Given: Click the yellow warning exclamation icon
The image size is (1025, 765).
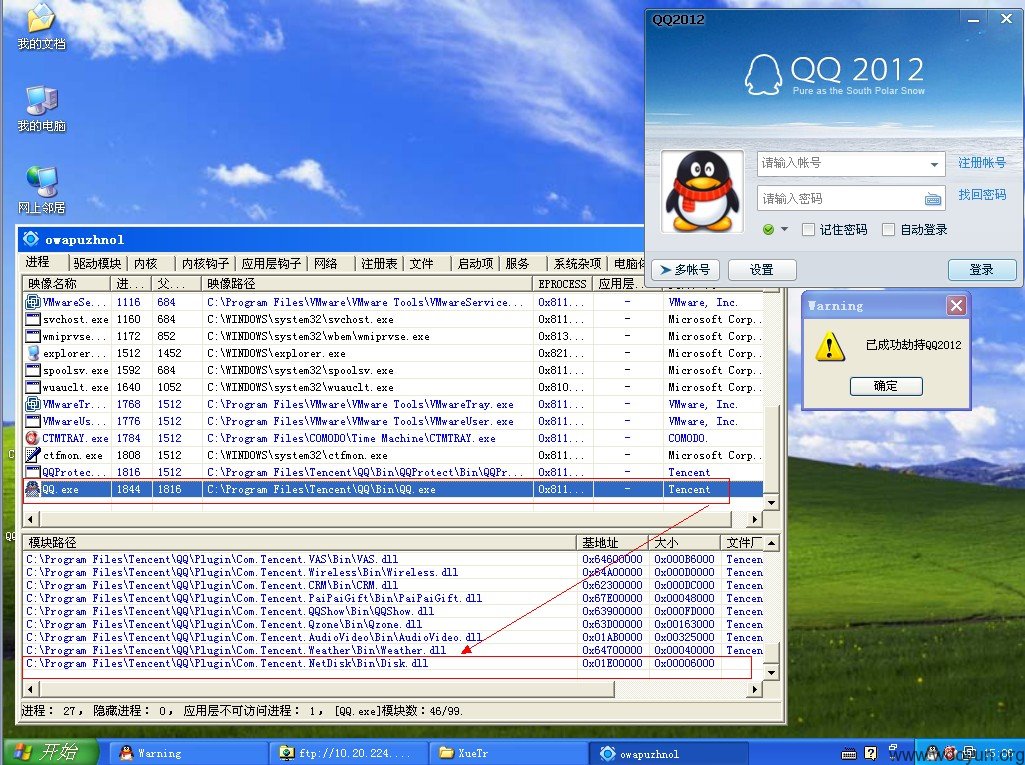Looking at the screenshot, I should [830, 346].
